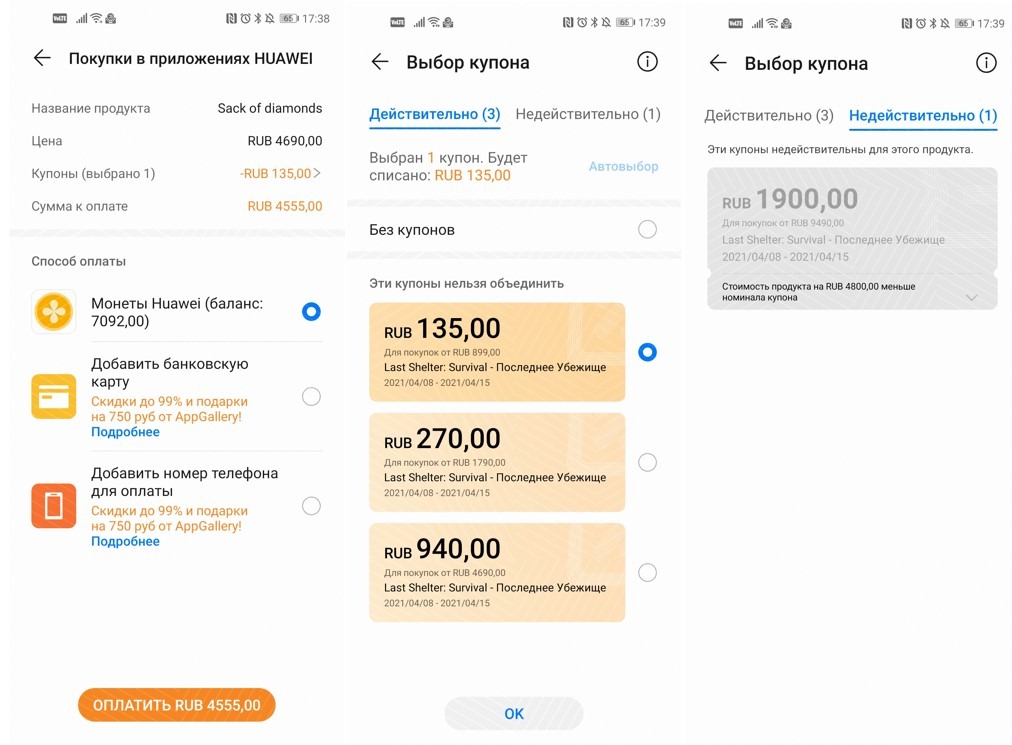This screenshot has height=745, width=1012.
Task: Open the 'Недействительно (1)' tab
Action: click(588, 114)
